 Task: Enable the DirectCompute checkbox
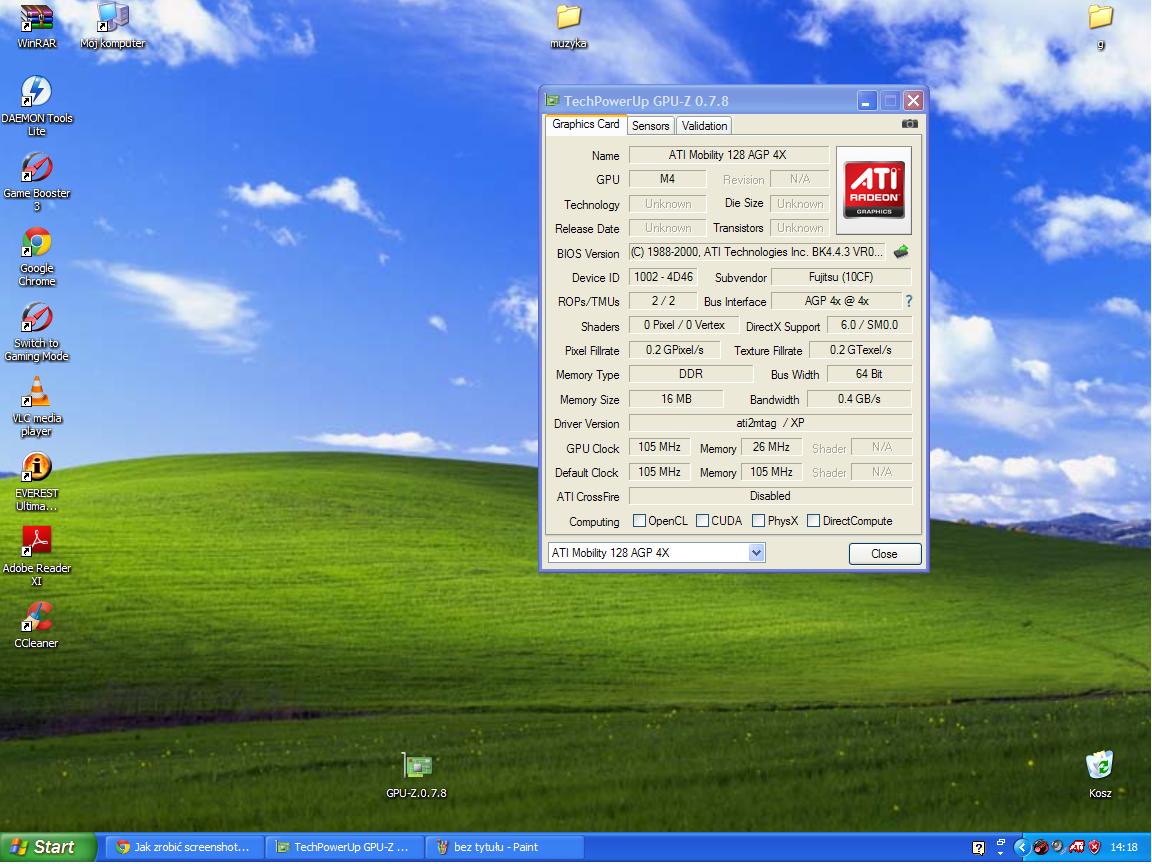coord(813,521)
